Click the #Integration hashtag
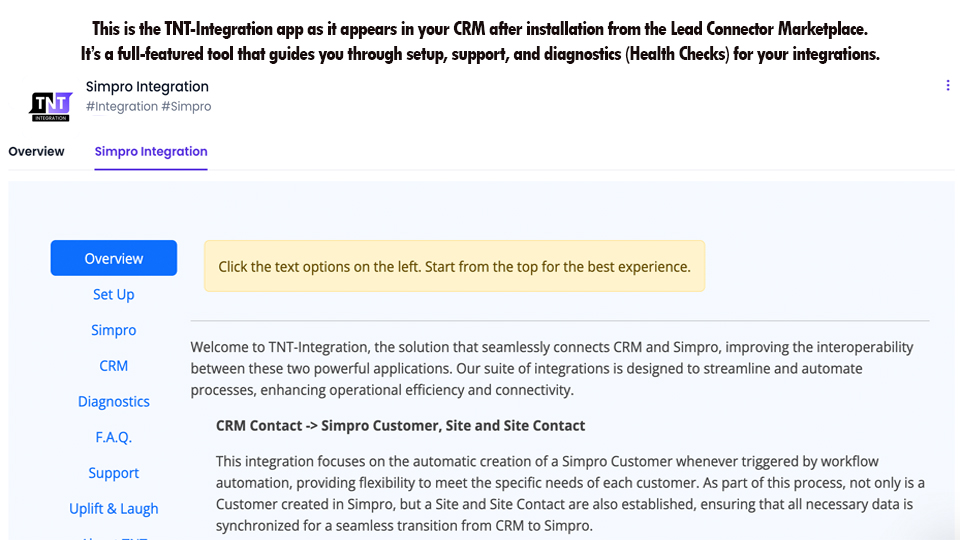This screenshot has height=540, width=960. (x=122, y=106)
